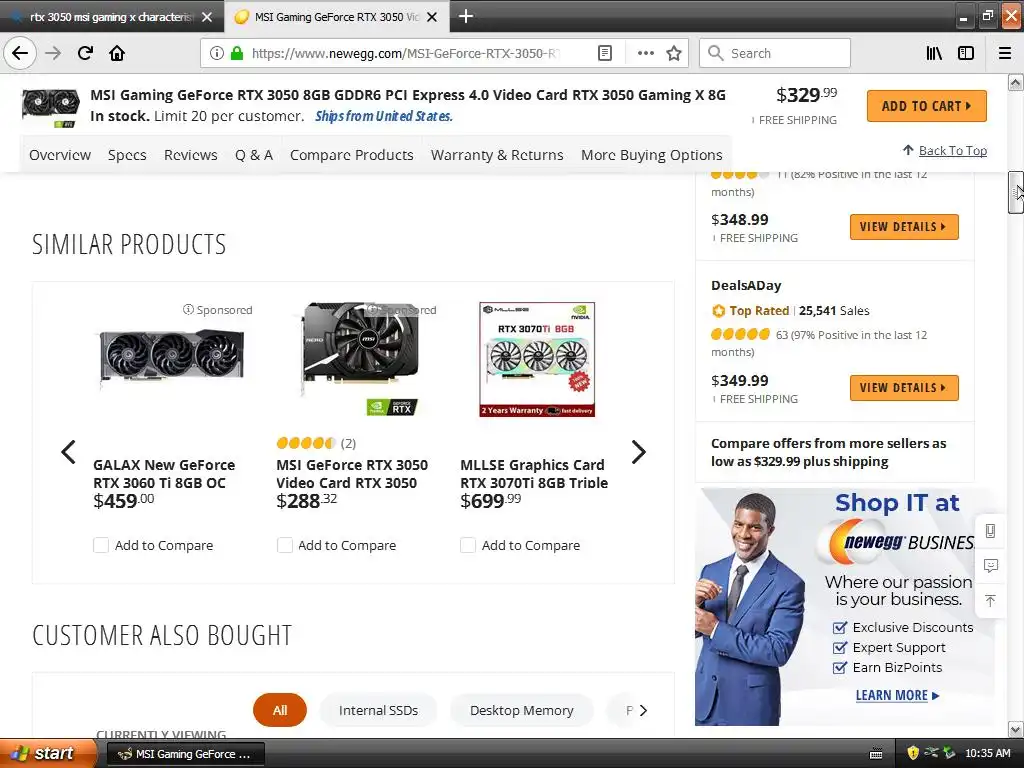1024x768 pixels.
Task: Open the Compare Products tab
Action: 351,155
